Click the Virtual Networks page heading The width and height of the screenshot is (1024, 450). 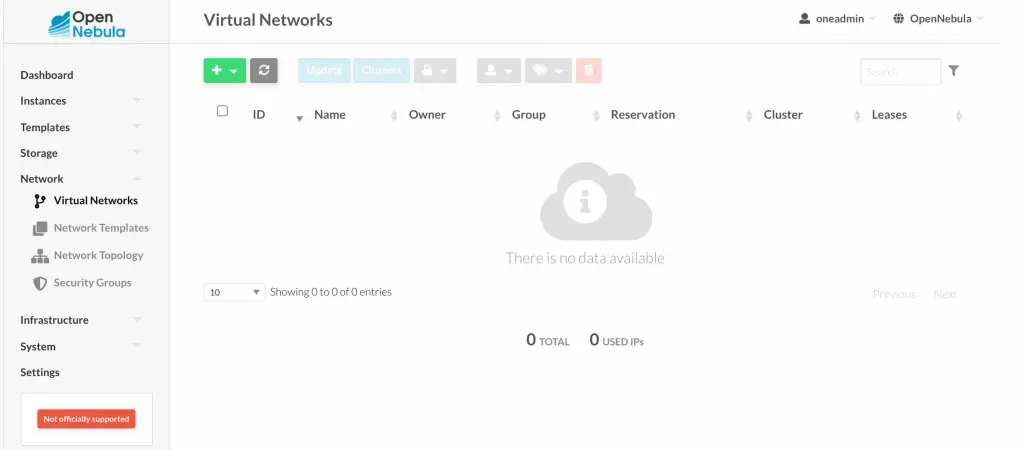tap(268, 20)
